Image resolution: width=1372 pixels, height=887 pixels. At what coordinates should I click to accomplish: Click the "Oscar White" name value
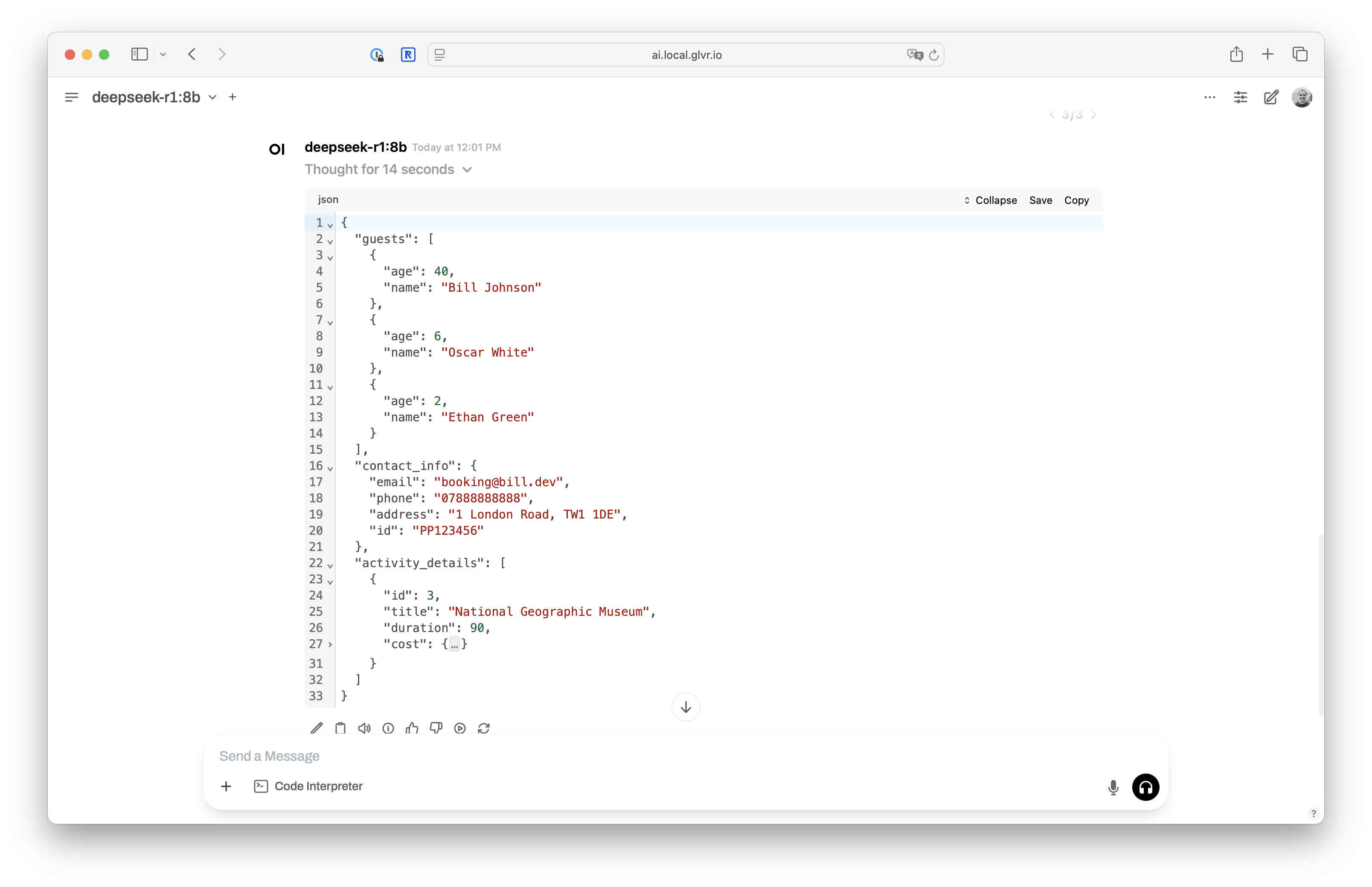tap(488, 353)
